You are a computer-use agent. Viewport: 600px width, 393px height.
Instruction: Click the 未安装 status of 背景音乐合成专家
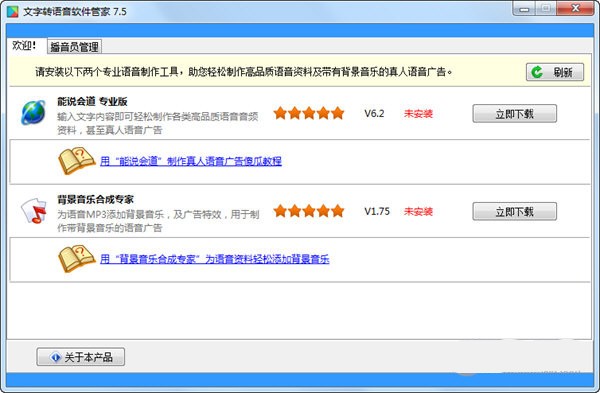point(418,212)
